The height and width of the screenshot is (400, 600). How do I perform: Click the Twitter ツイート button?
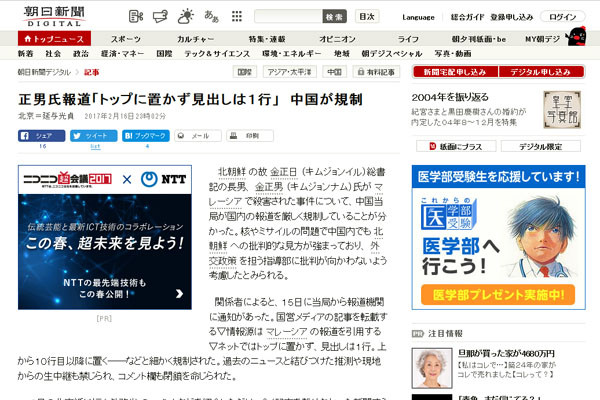tap(94, 136)
